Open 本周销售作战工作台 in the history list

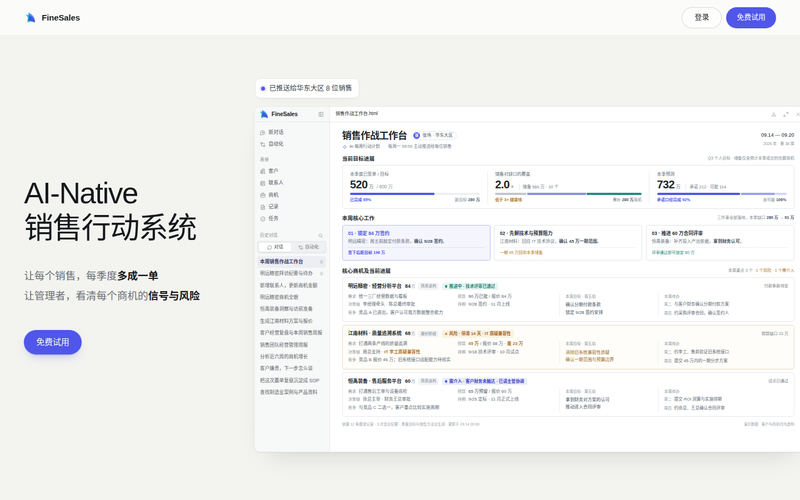(291, 262)
